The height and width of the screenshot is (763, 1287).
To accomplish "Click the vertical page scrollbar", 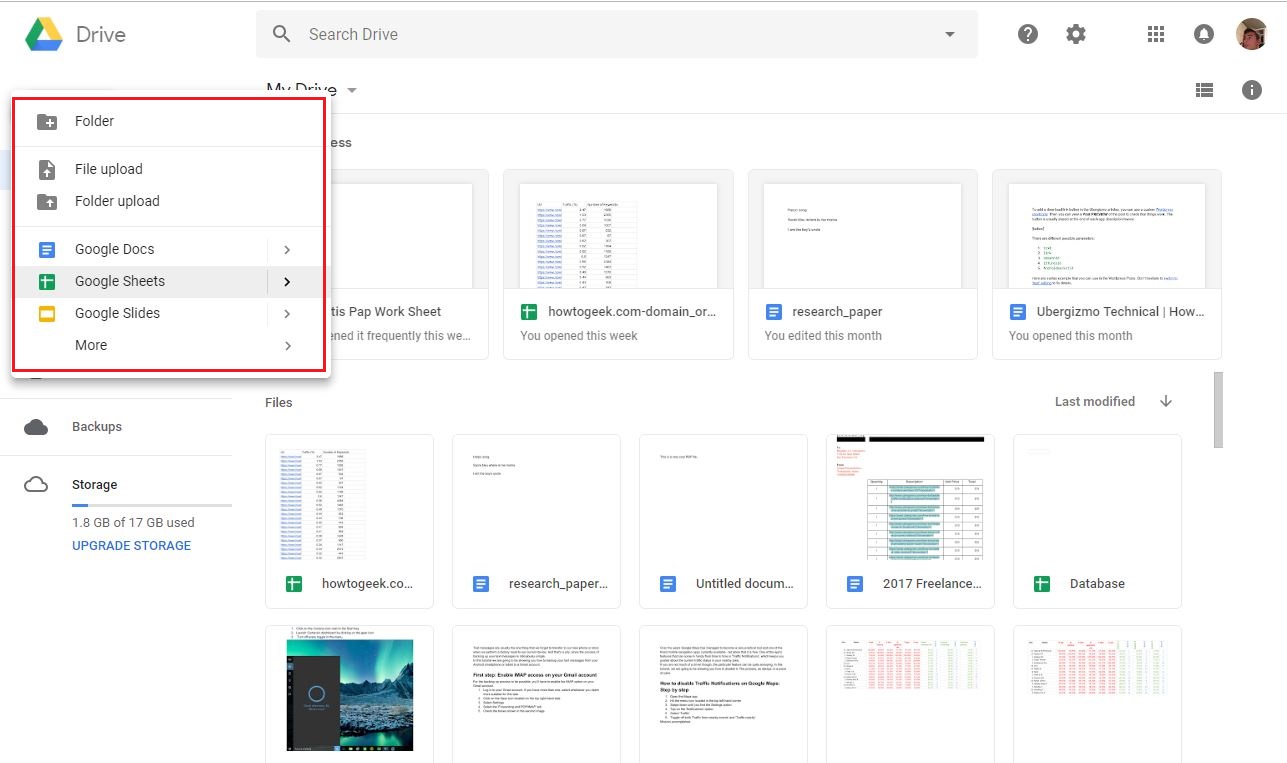I will [x=1218, y=410].
